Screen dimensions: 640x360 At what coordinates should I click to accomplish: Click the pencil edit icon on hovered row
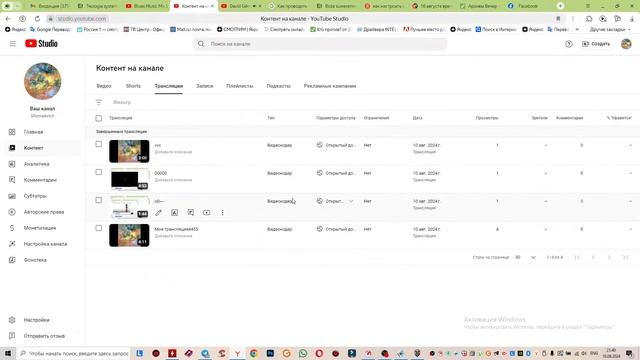coord(158,213)
